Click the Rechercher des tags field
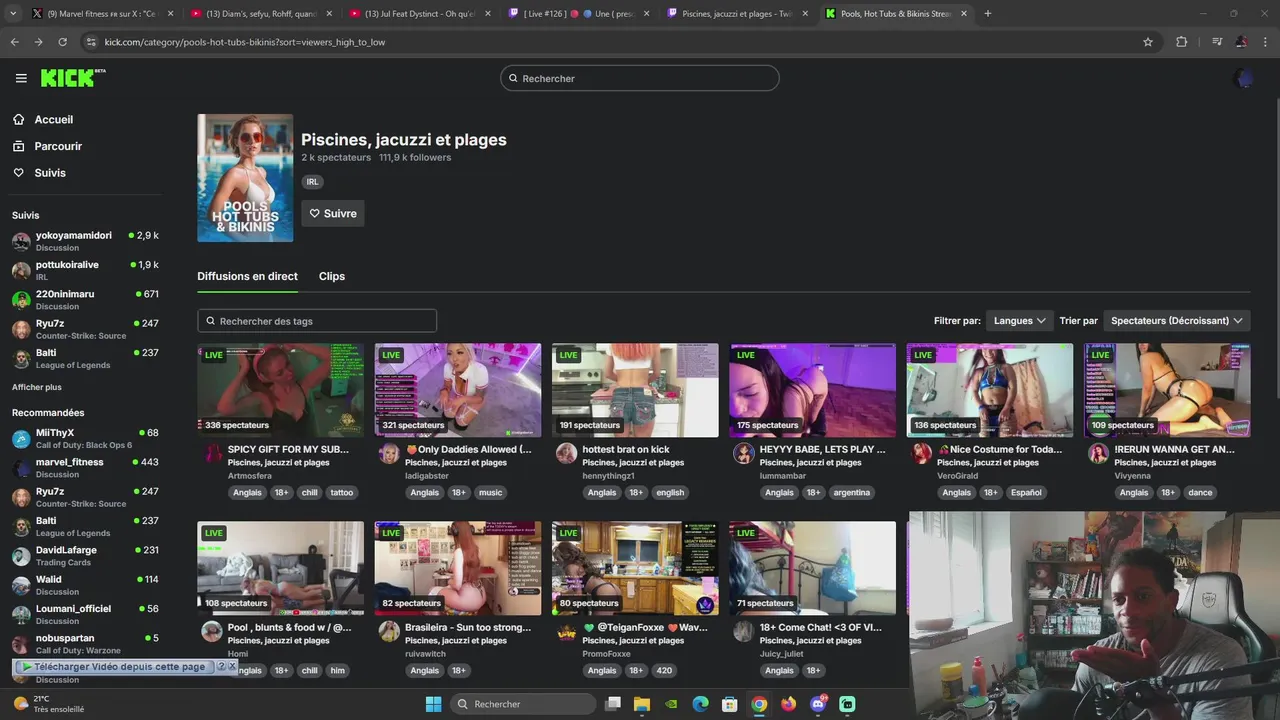The height and width of the screenshot is (720, 1280). [317, 321]
